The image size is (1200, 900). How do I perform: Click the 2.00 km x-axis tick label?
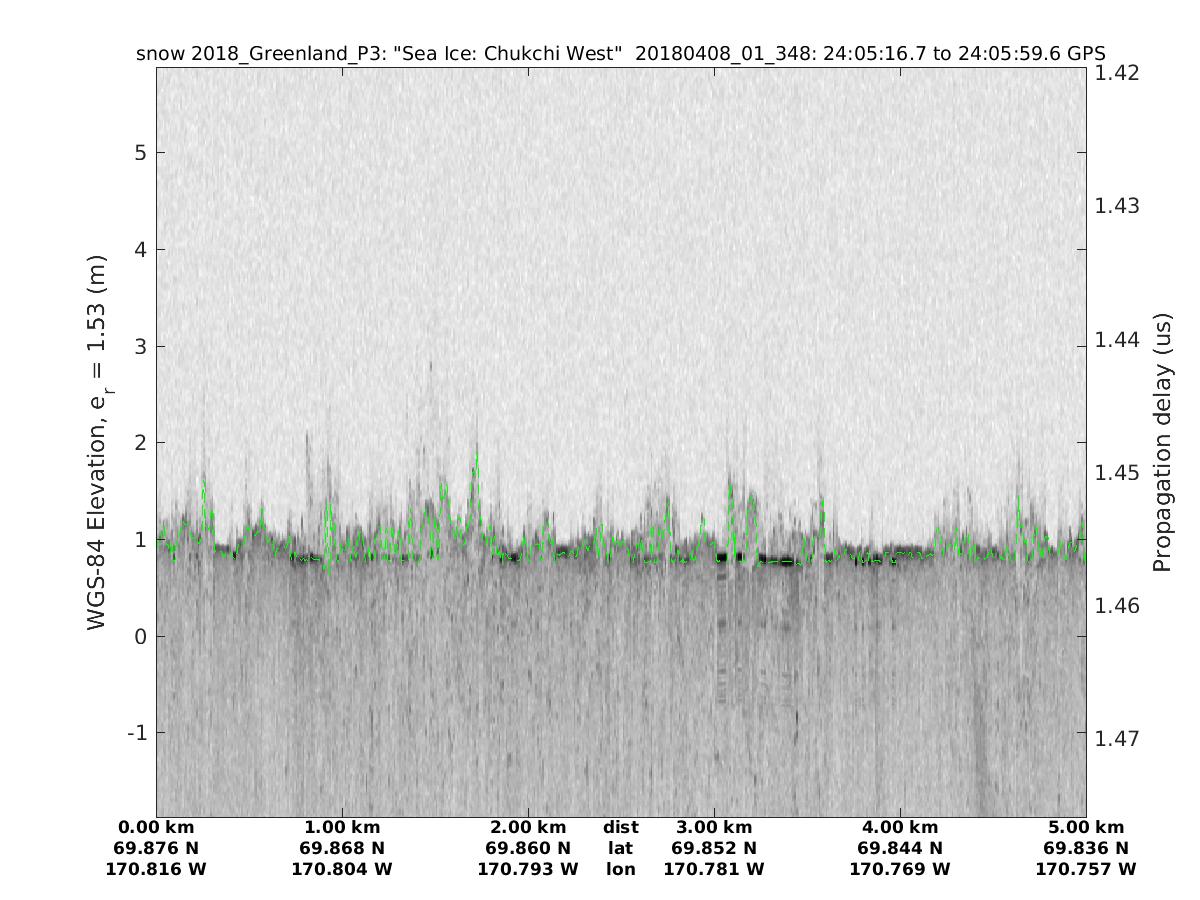click(528, 827)
